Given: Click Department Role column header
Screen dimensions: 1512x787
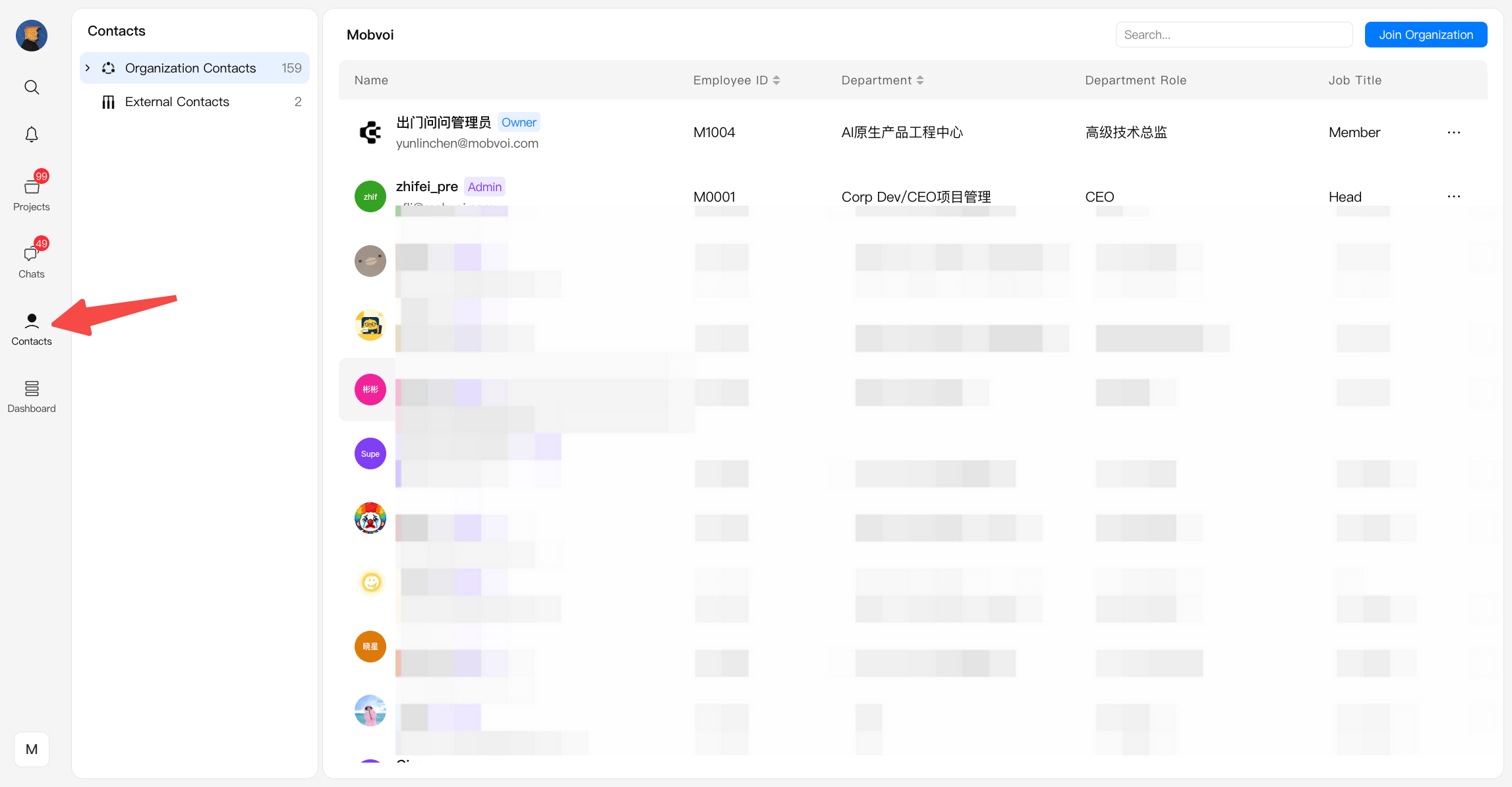Looking at the screenshot, I should click(x=1136, y=80).
